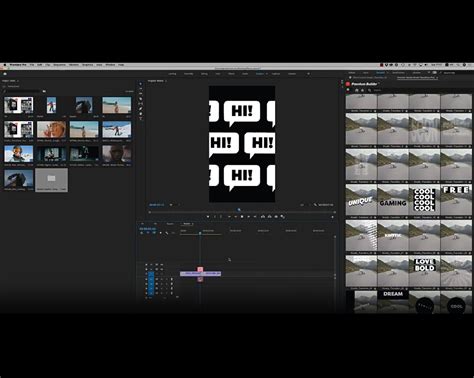This screenshot has width=474, height=378.
Task: Select the COOL COOL COOL preset thumbnail
Action: coord(424,200)
